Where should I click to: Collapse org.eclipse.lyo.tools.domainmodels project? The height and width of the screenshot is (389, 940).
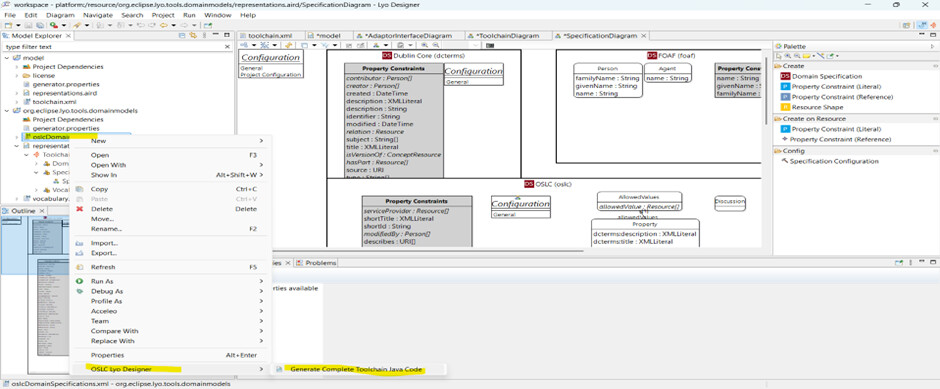click(x=6, y=111)
